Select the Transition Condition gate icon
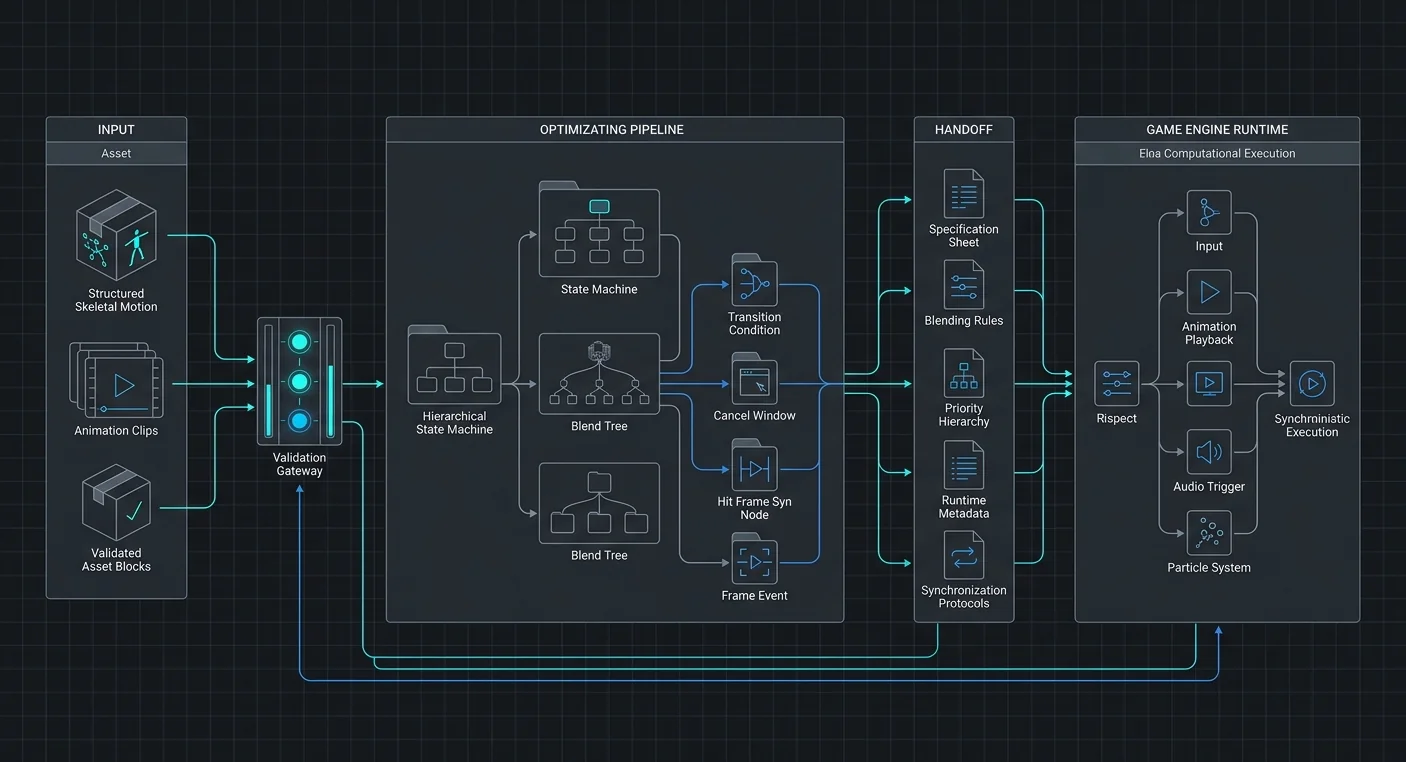This screenshot has width=1406, height=762. click(754, 281)
